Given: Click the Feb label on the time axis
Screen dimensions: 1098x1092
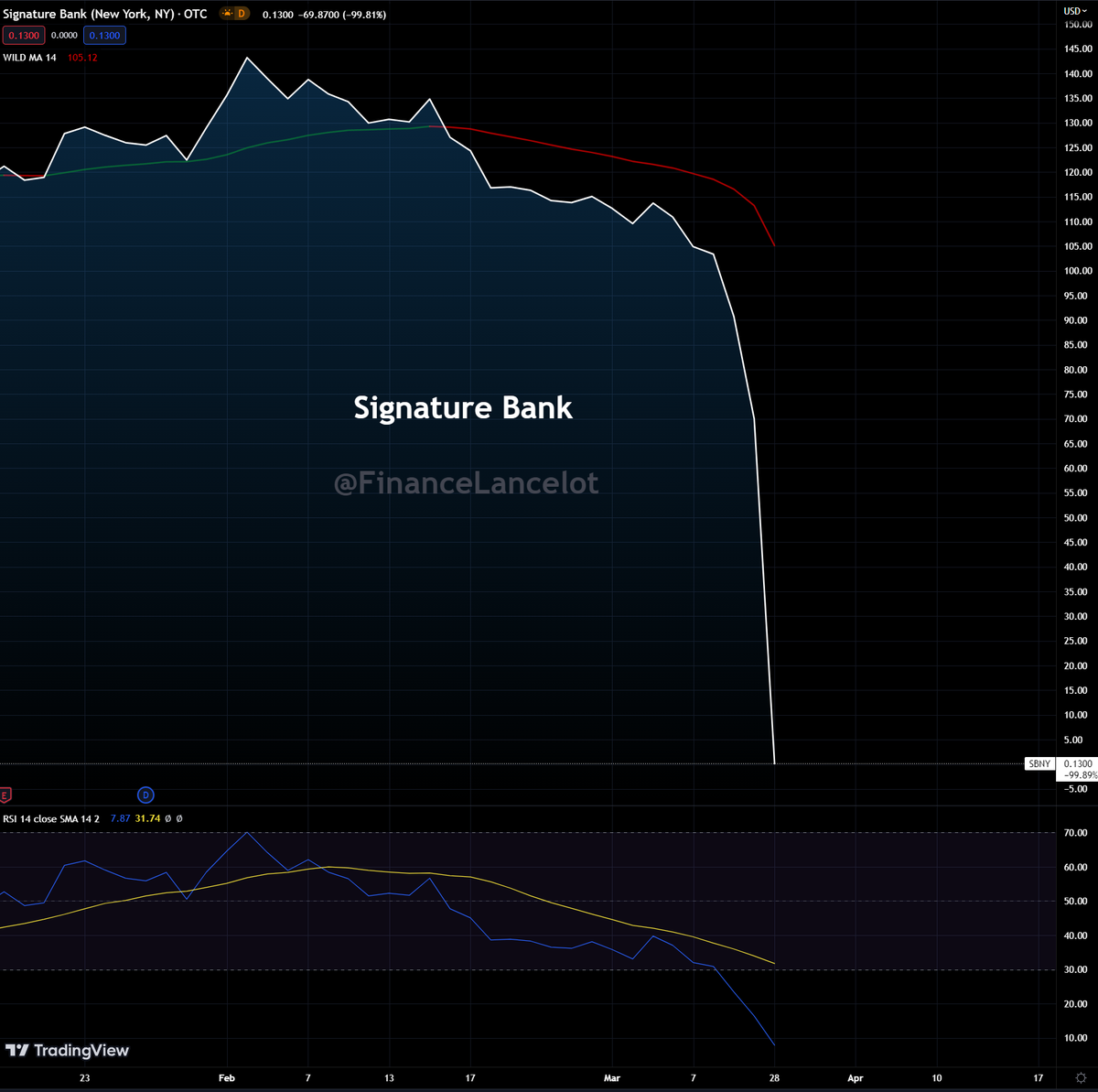Looking at the screenshot, I should 226,1078.
